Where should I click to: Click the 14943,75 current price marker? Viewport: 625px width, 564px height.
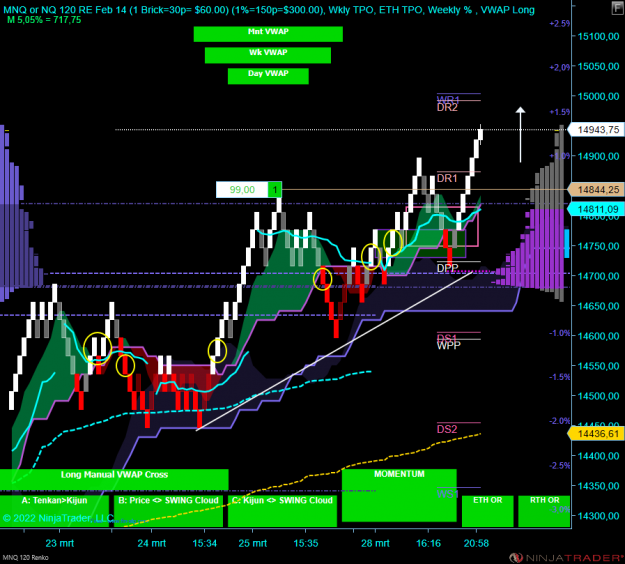click(596, 130)
